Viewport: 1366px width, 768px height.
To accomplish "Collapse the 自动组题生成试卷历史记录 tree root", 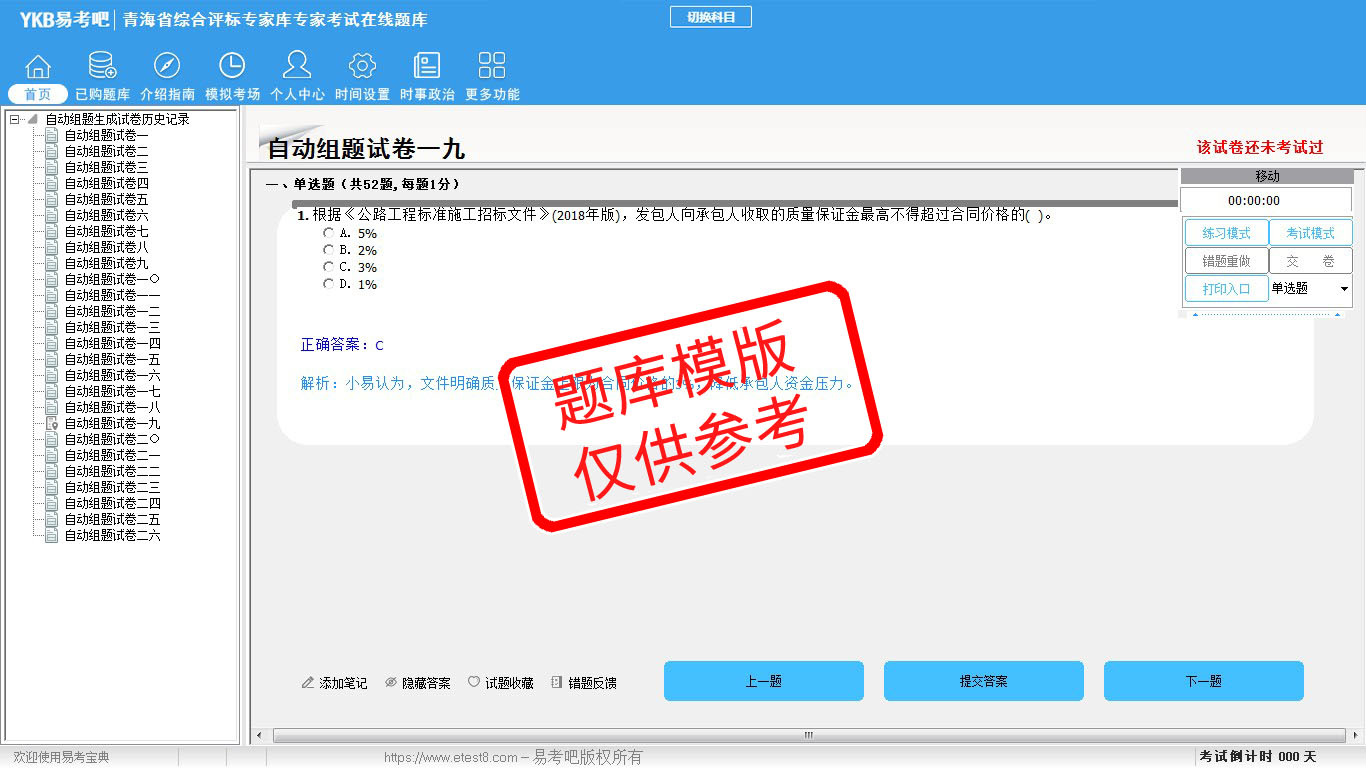I will point(15,120).
